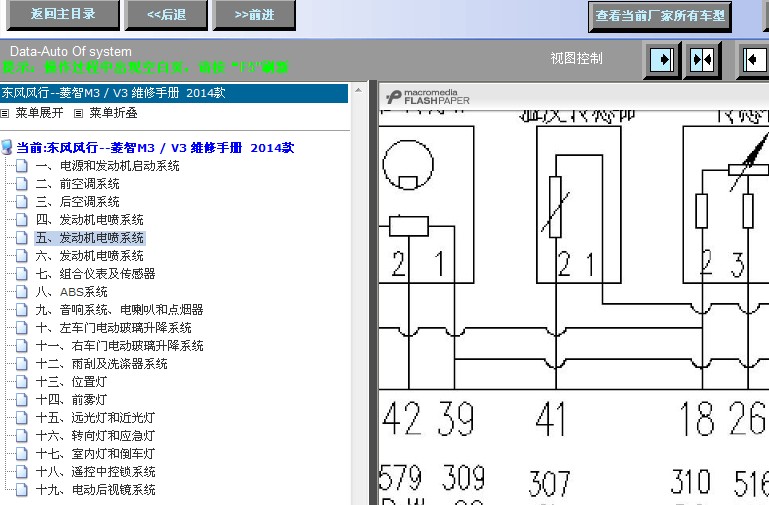This screenshot has width=769, height=505.
Task: Open 十八、遥控中控锁系统
Action: coord(96,472)
